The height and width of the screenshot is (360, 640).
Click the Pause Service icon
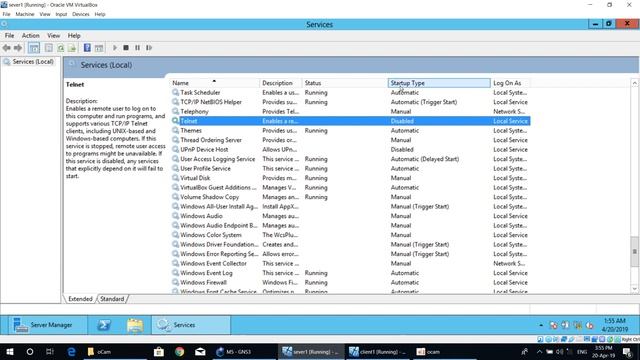coord(138,48)
